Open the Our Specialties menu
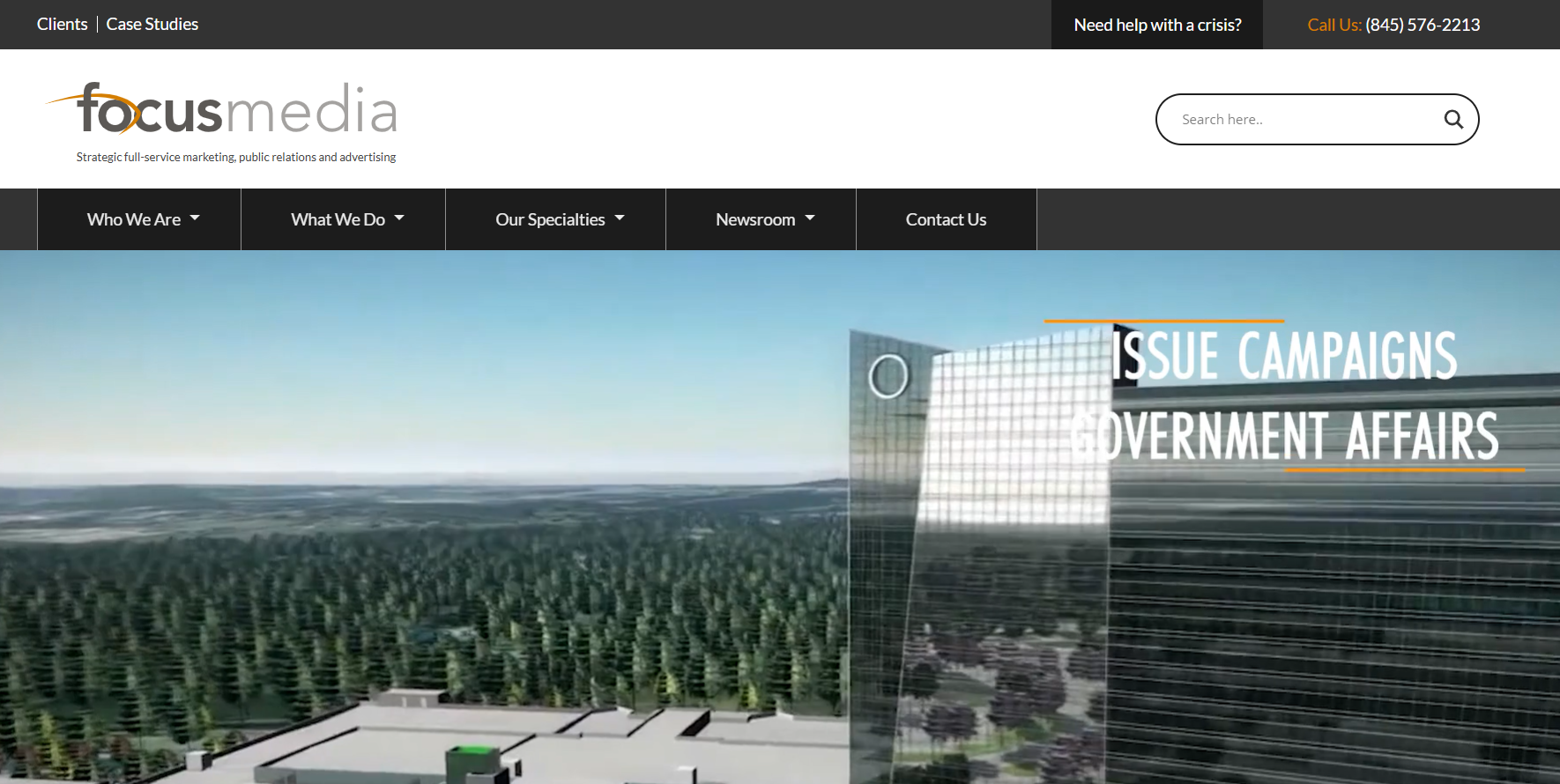Screen dimensions: 1560x784 pos(556,219)
